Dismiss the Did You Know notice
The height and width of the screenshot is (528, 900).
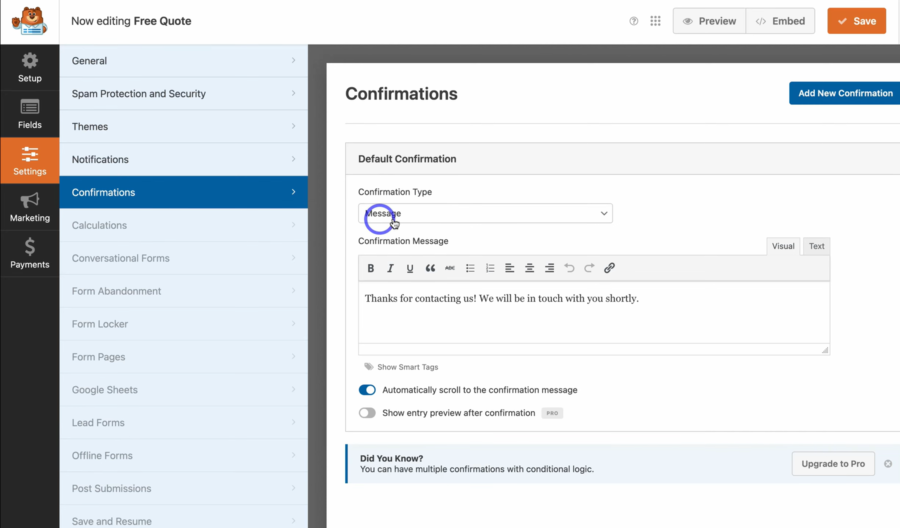tap(887, 464)
